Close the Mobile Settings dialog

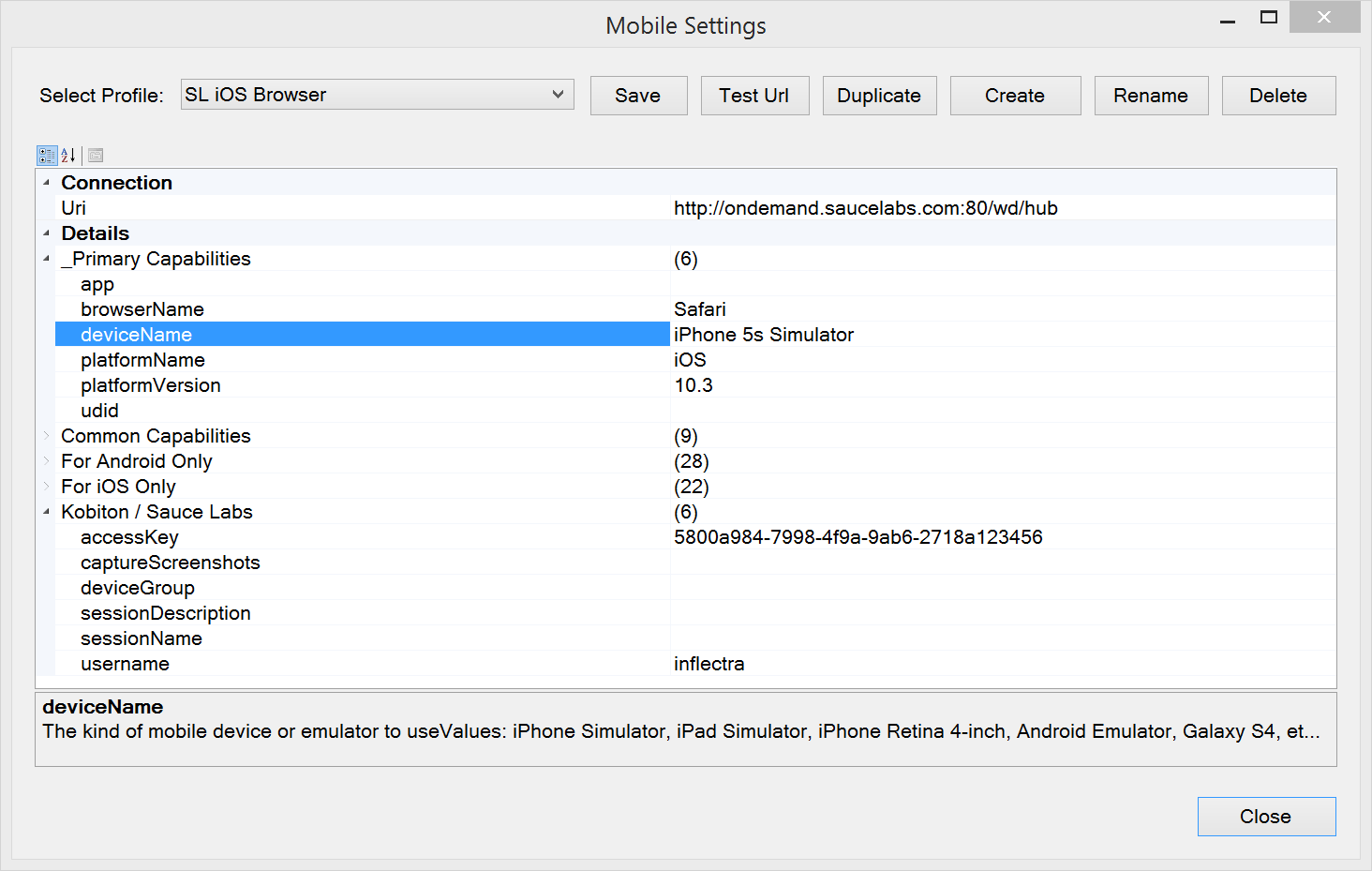coord(1266,817)
